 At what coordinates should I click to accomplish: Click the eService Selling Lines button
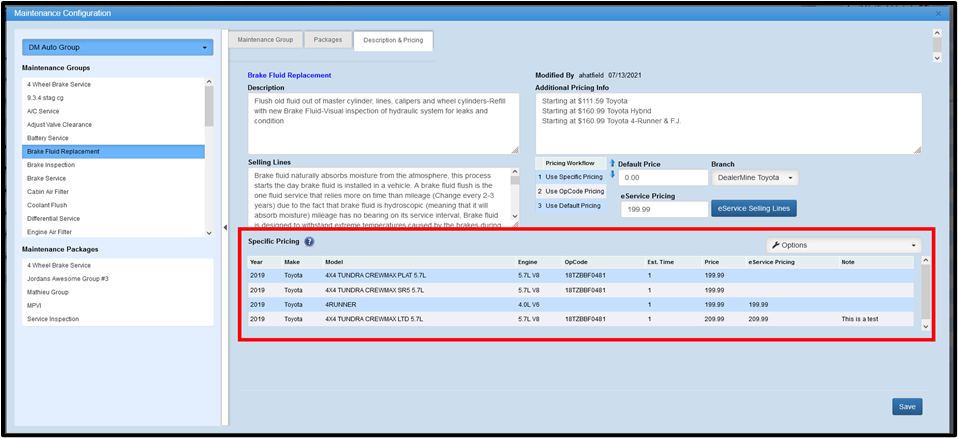click(x=753, y=208)
